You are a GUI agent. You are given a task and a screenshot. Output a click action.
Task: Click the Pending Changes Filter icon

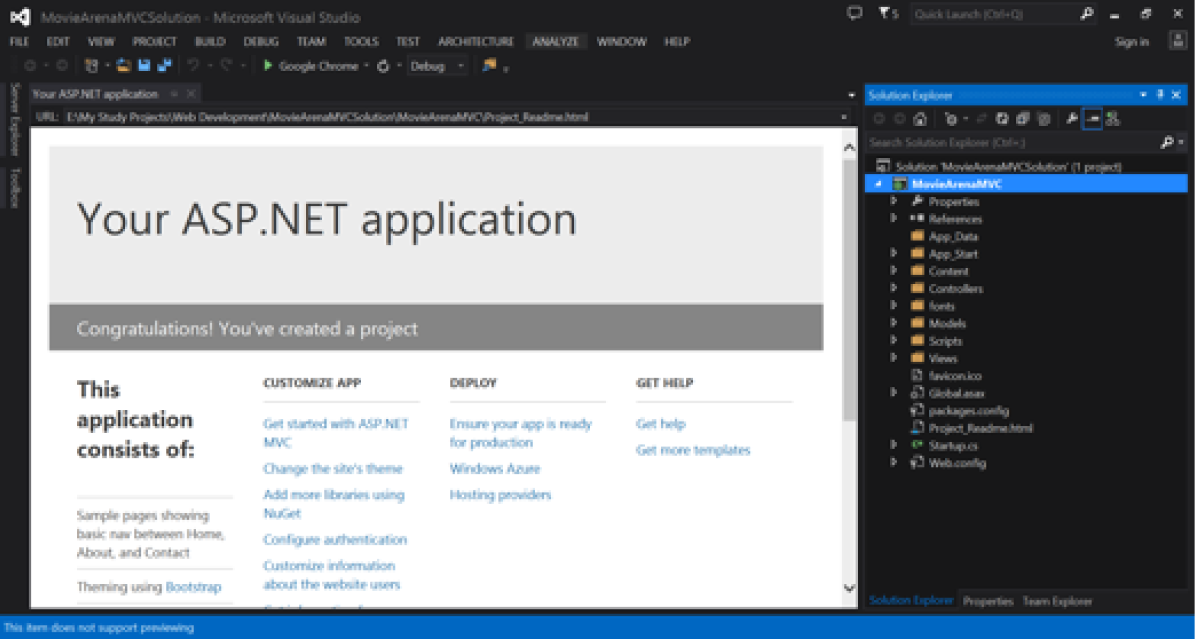[950, 119]
